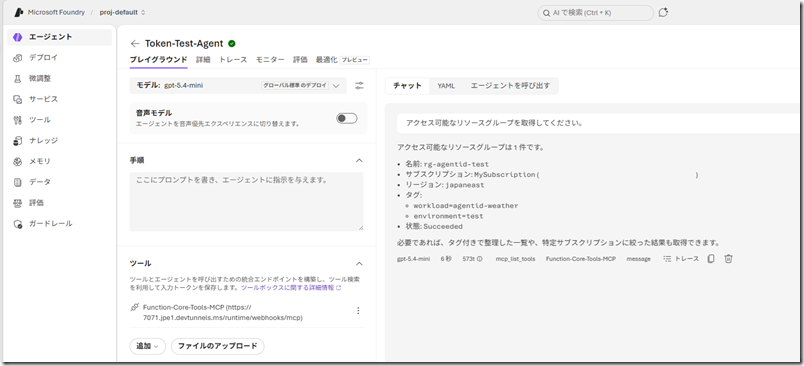804x366 pixels.
Task: Focus the AI で検索 search box
Action: pyautogui.click(x=595, y=13)
